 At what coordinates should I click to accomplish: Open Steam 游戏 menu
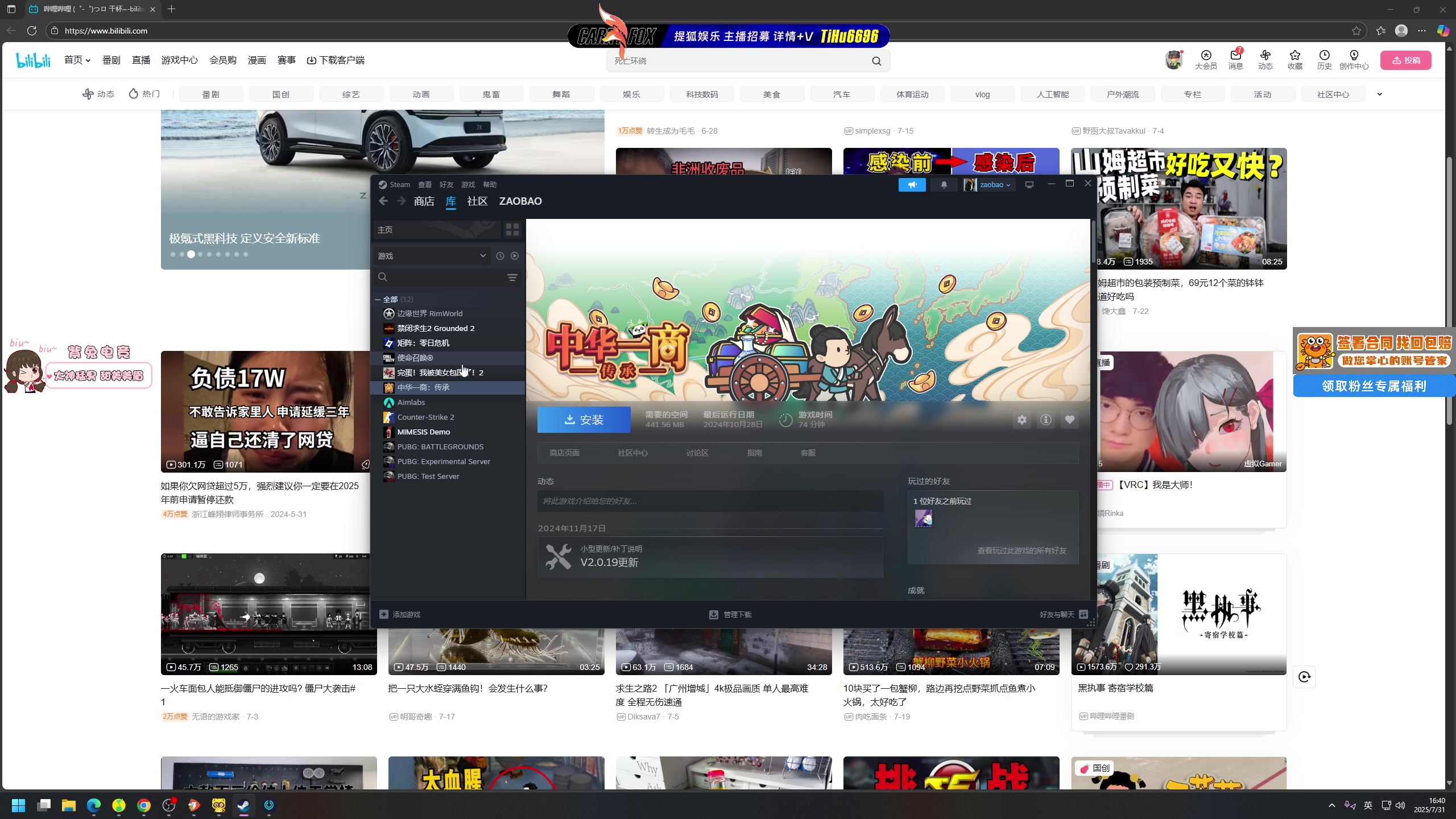pyautogui.click(x=468, y=184)
